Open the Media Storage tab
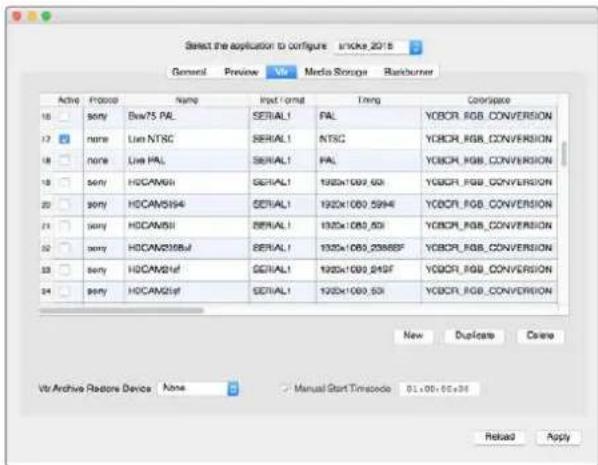 pos(336,72)
